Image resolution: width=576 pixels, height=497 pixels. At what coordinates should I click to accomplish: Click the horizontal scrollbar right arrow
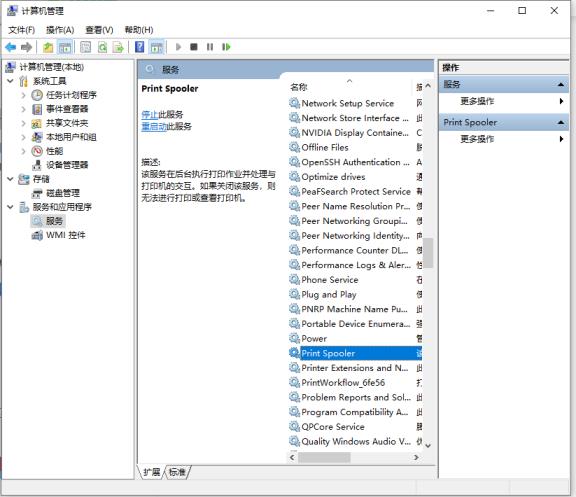pyautogui.click(x=416, y=457)
